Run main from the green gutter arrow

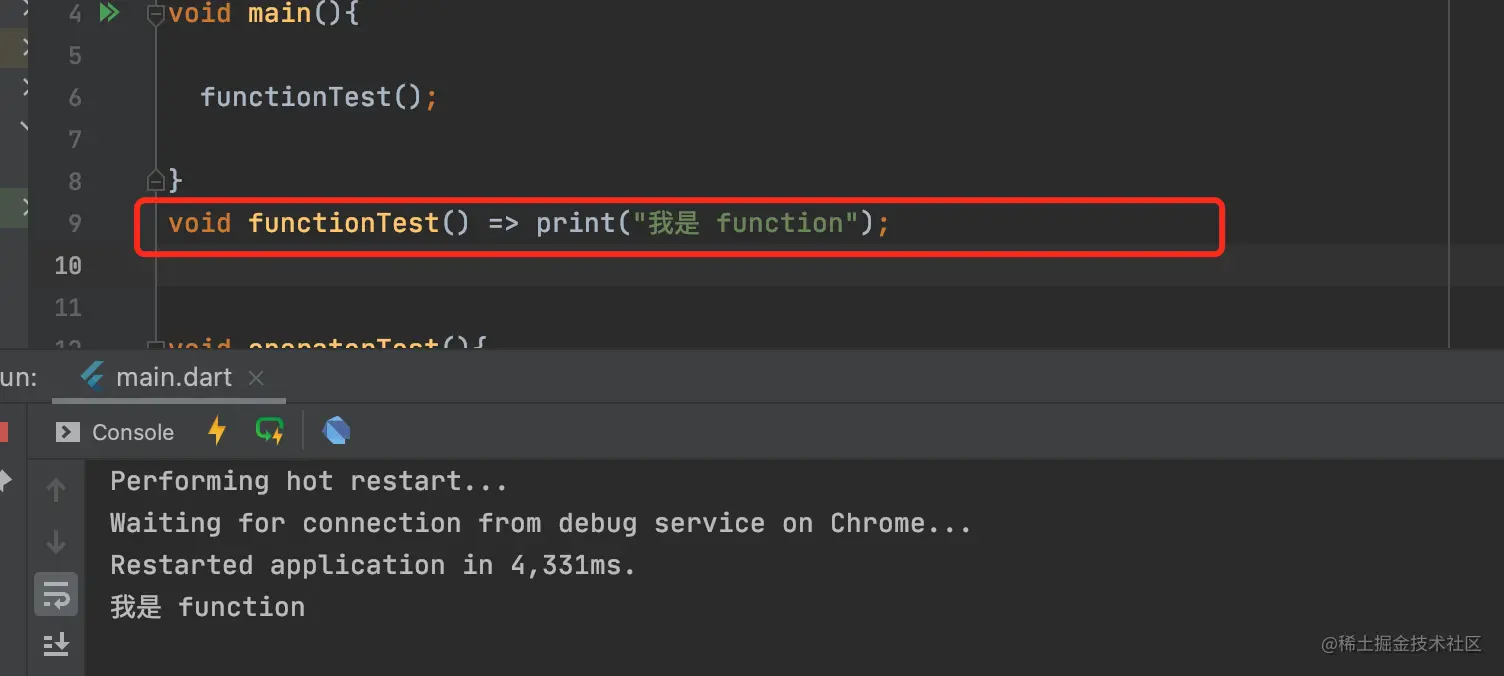click(109, 13)
